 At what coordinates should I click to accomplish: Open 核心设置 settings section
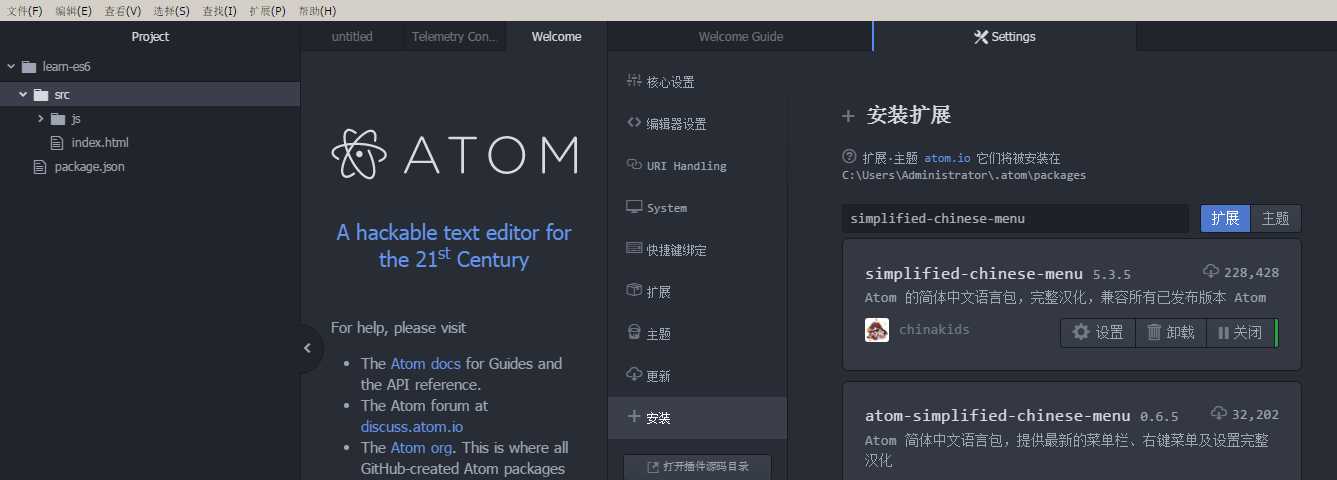697,82
